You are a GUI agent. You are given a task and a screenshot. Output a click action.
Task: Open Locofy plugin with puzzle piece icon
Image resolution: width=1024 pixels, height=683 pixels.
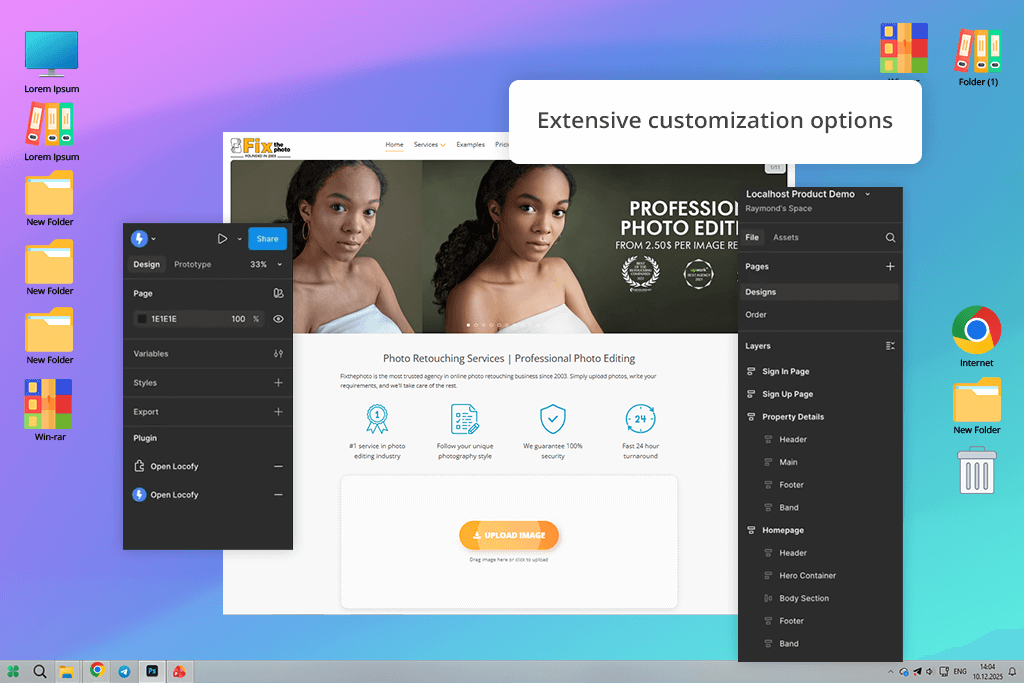click(x=139, y=466)
